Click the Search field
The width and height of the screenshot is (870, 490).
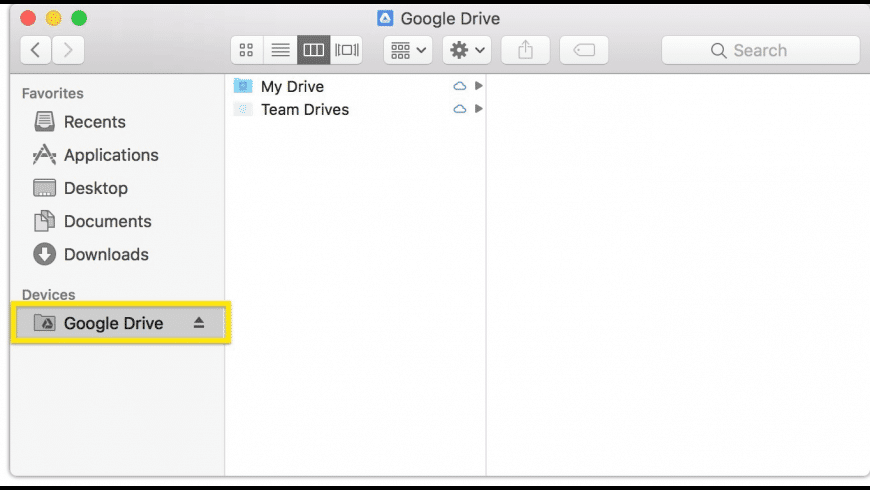pyautogui.click(x=761, y=50)
